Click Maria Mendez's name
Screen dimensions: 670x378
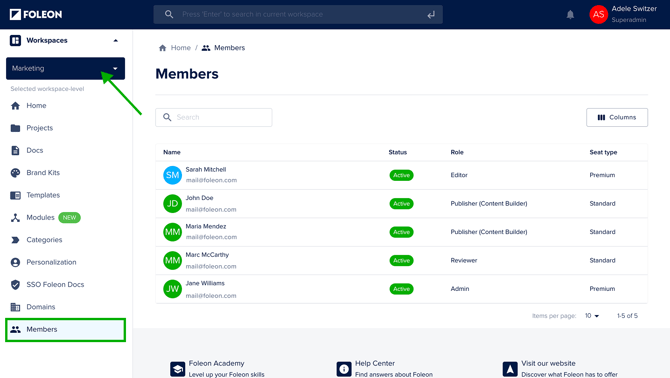pos(206,226)
